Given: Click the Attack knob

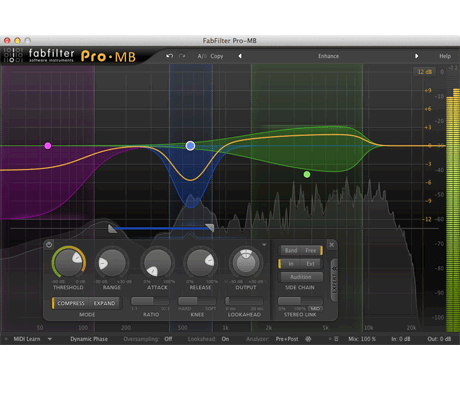Looking at the screenshot, I should click(x=157, y=263).
